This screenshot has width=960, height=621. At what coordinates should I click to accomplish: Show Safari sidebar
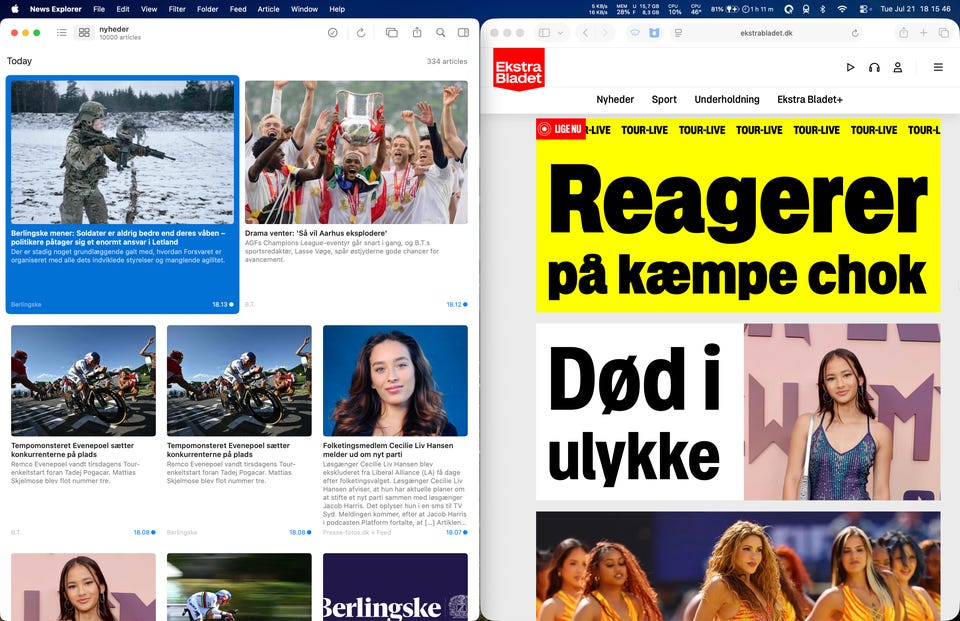pos(544,33)
